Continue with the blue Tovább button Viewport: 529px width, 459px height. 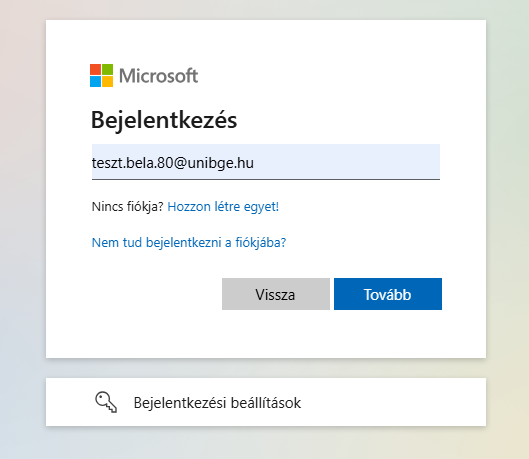pos(388,294)
